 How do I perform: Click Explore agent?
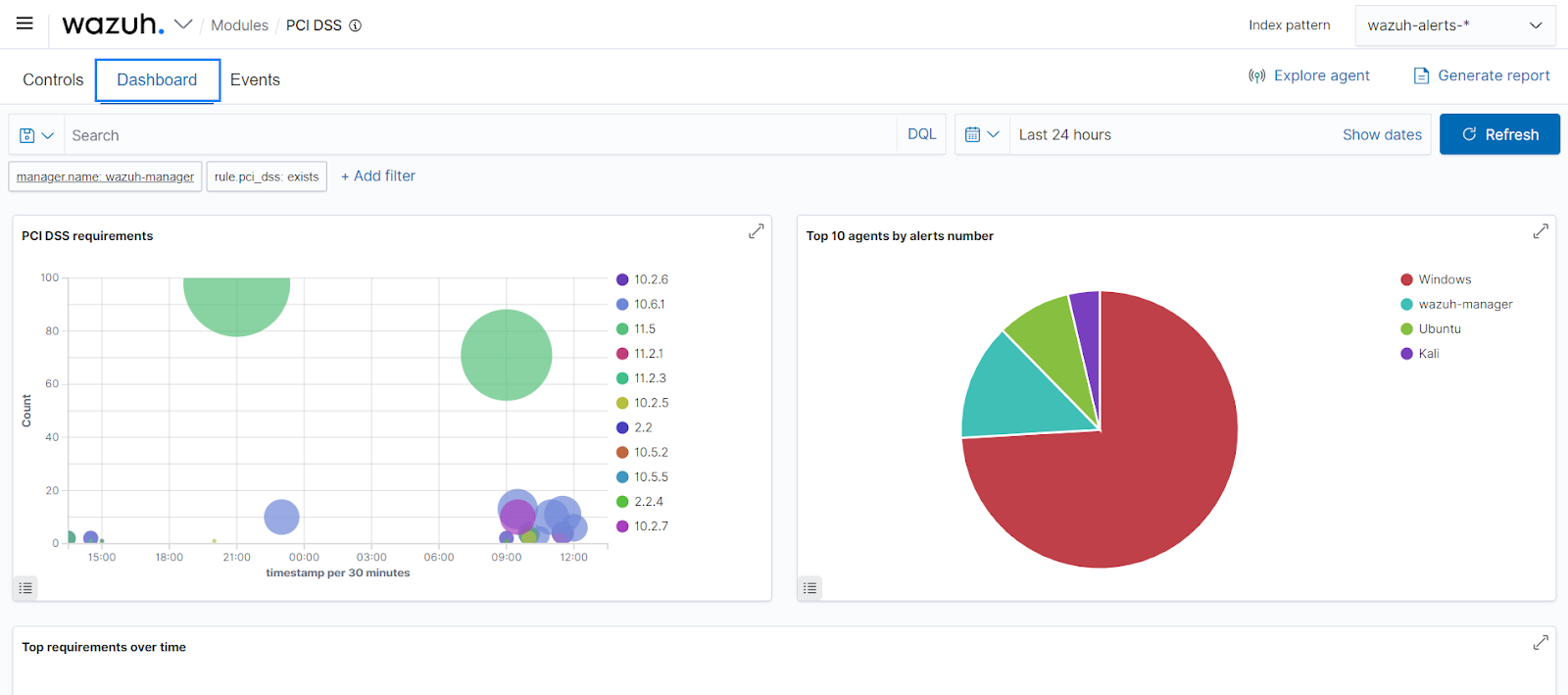click(1308, 75)
